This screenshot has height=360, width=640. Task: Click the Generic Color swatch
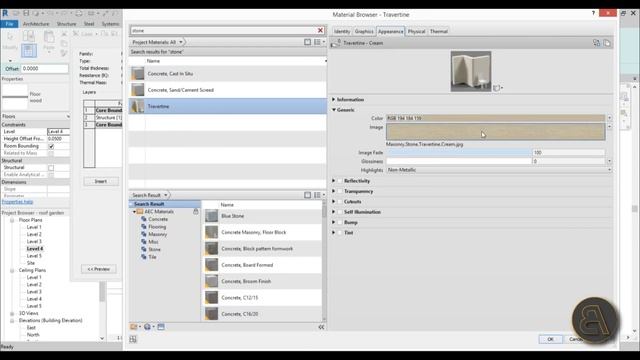click(496, 118)
